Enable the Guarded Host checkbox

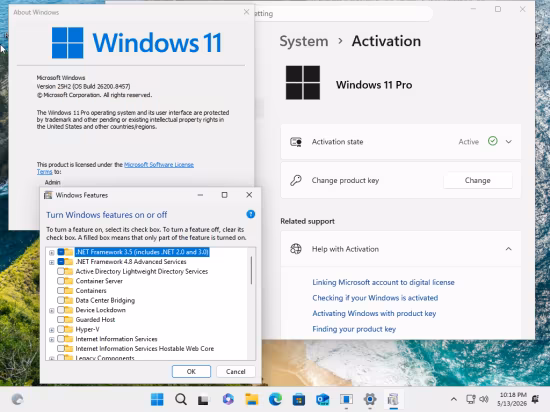pos(61,319)
